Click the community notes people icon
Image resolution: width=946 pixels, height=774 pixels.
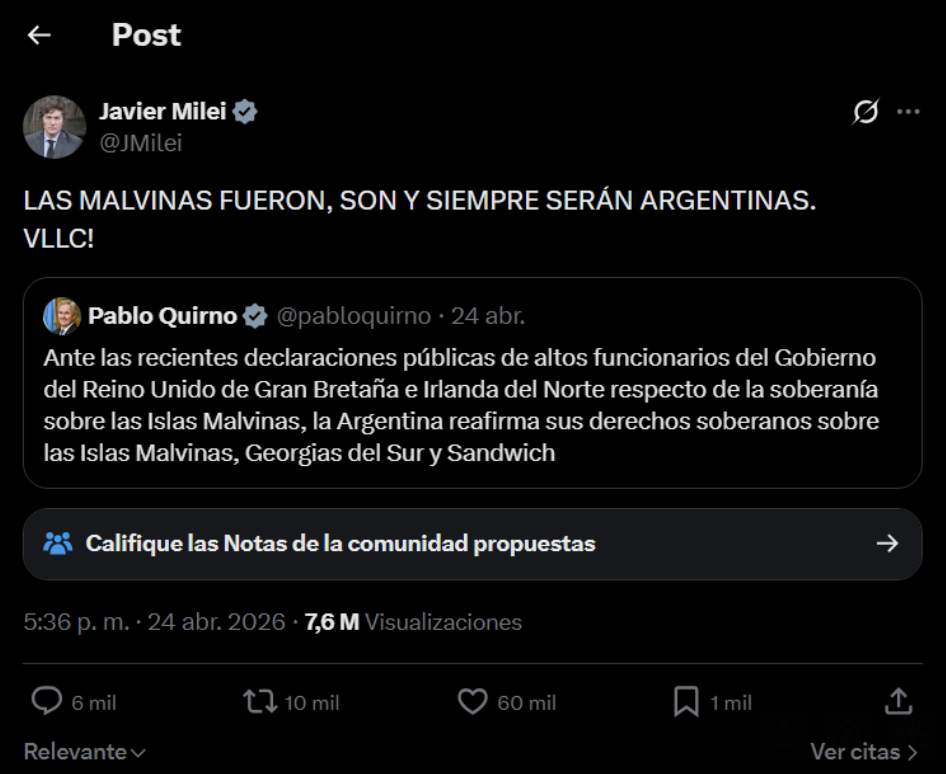(58, 544)
